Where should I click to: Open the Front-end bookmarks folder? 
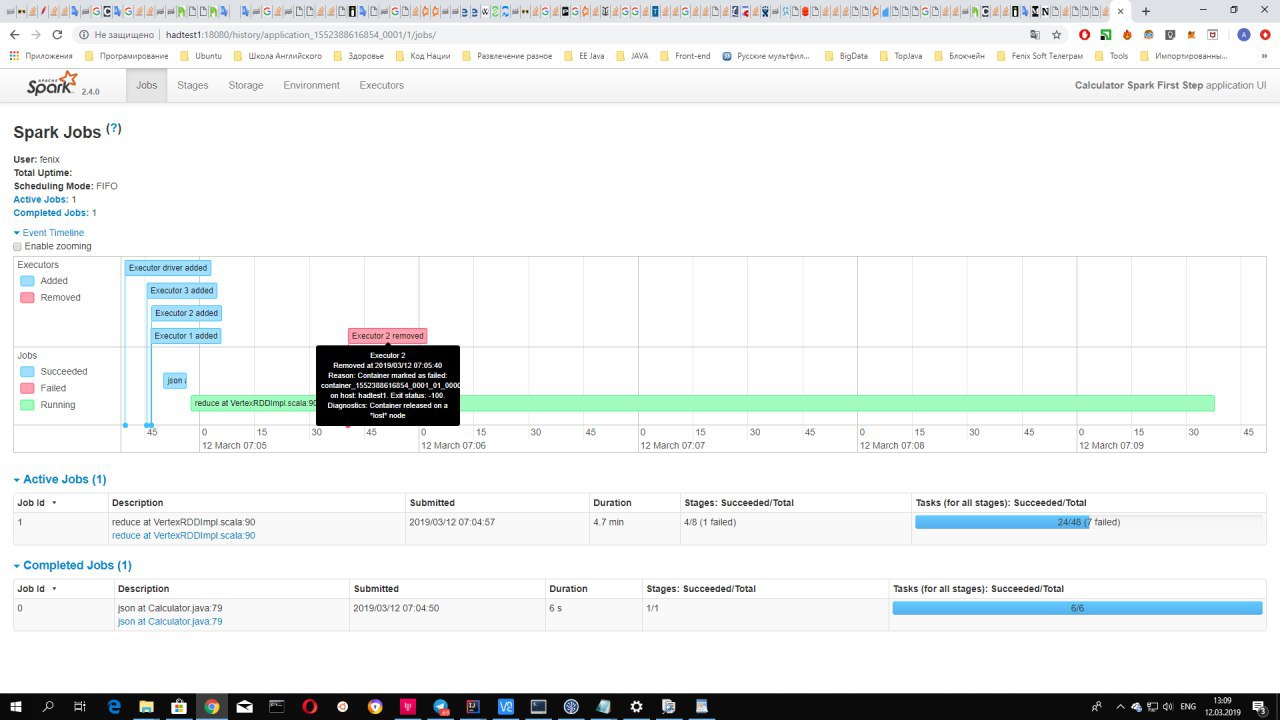coord(685,56)
